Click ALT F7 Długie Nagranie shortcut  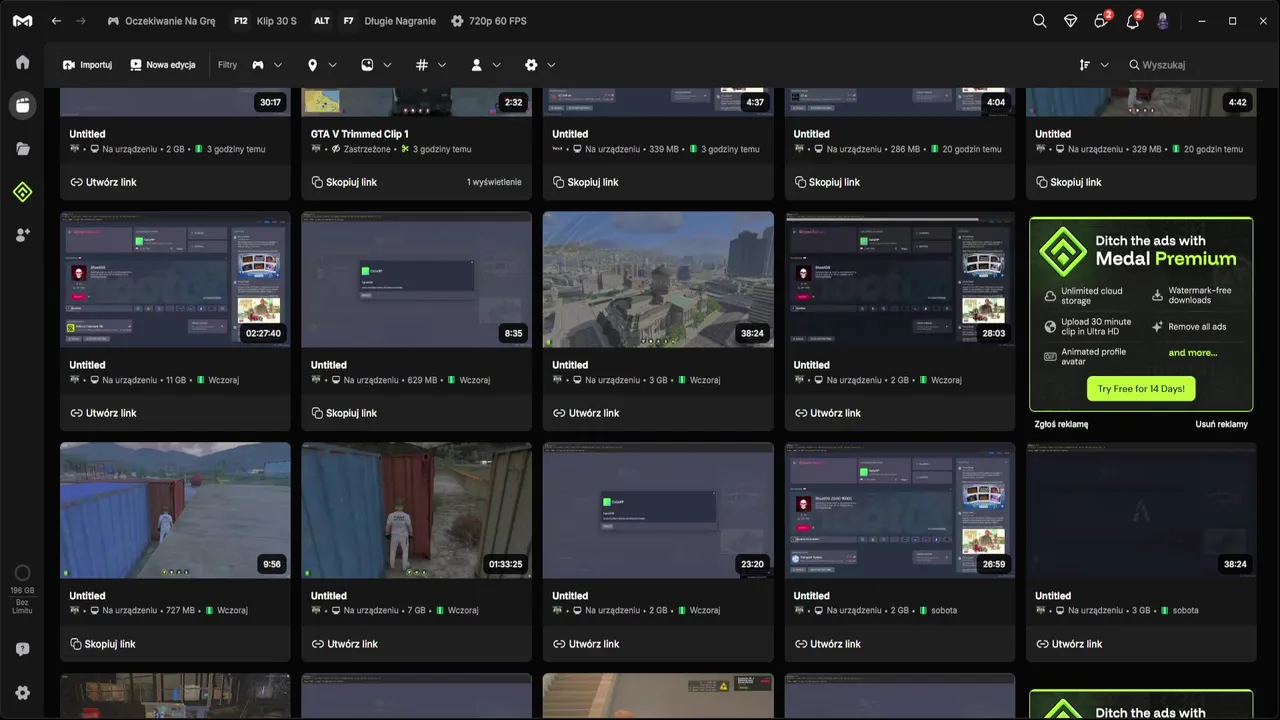[372, 21]
